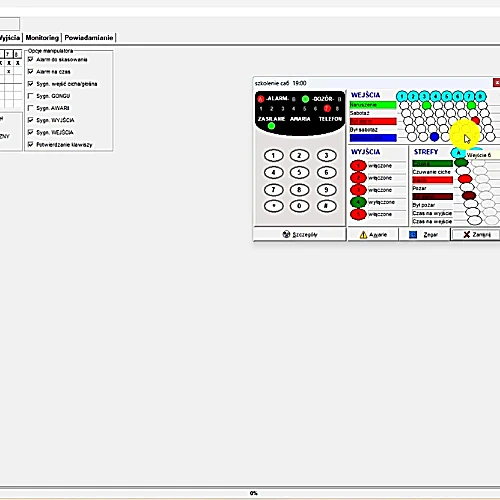Viewport: 500px width, 500px height.
Task: Click the Zamknij close button
Action: (476, 235)
